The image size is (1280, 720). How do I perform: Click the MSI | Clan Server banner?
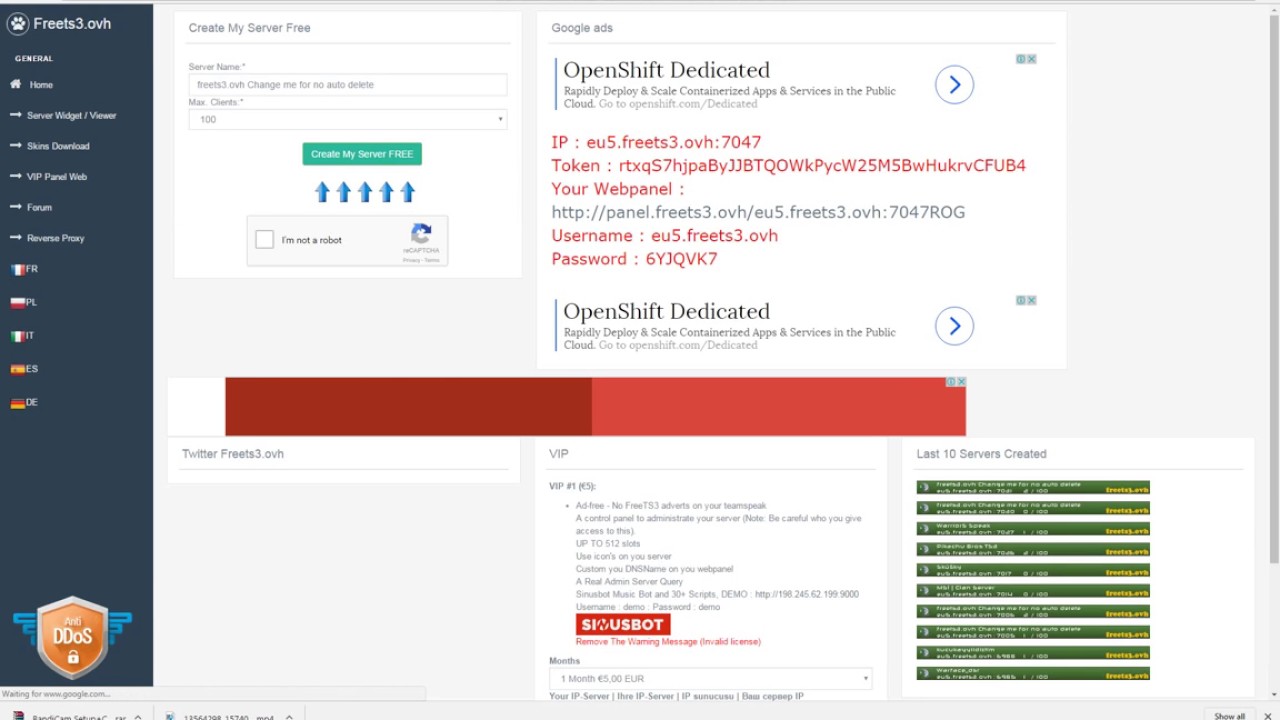pyautogui.click(x=1033, y=591)
